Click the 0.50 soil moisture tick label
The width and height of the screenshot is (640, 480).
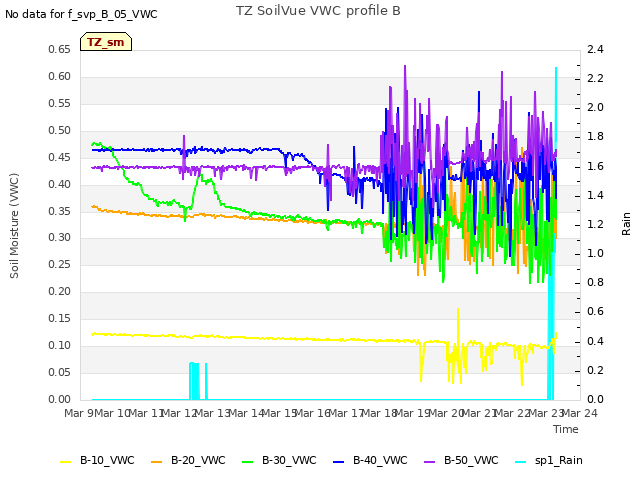(60, 130)
